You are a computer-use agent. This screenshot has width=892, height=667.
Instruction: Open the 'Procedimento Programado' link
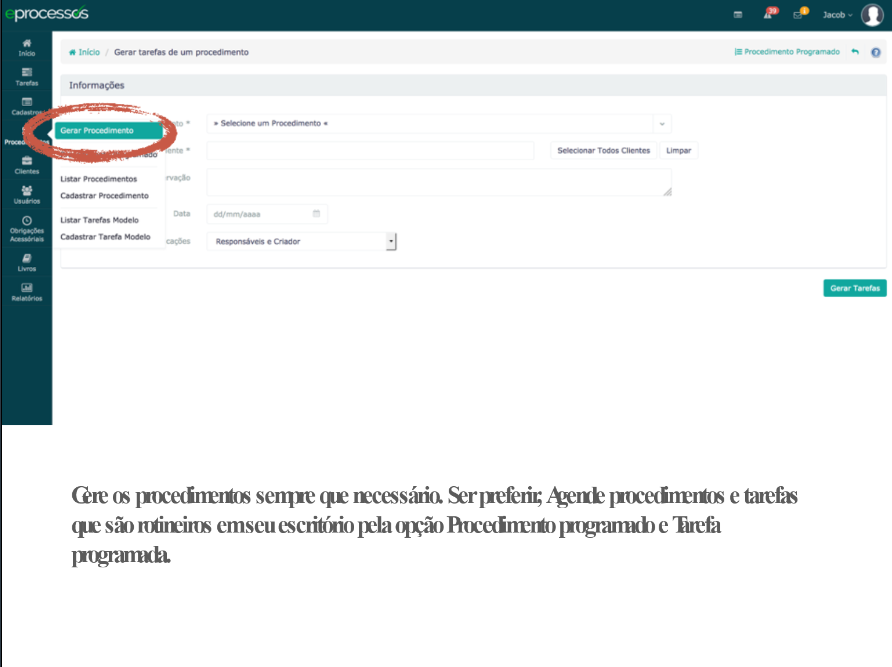[787, 52]
